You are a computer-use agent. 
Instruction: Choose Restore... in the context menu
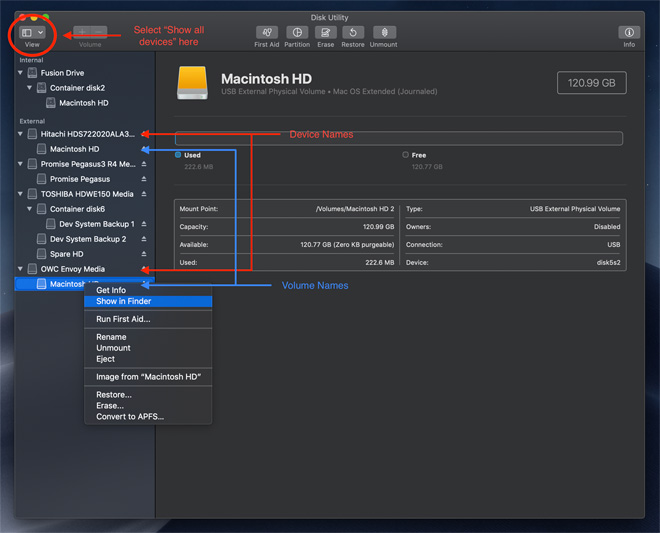coord(148,394)
